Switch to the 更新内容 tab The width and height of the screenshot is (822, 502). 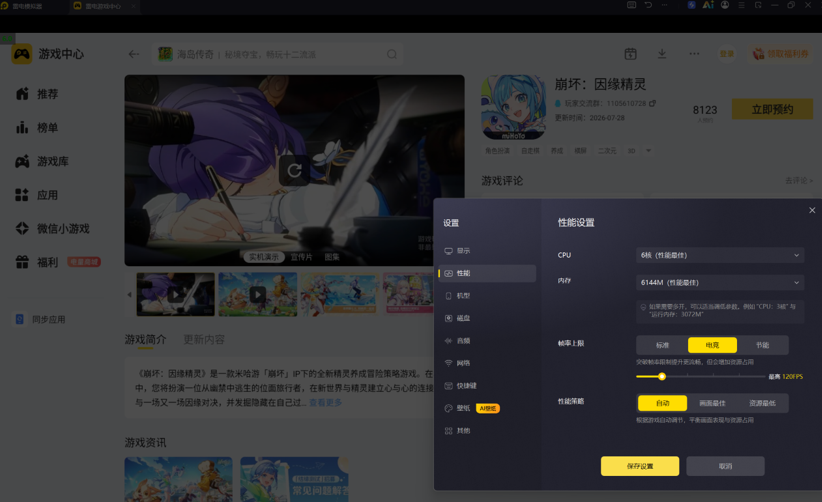(x=204, y=340)
